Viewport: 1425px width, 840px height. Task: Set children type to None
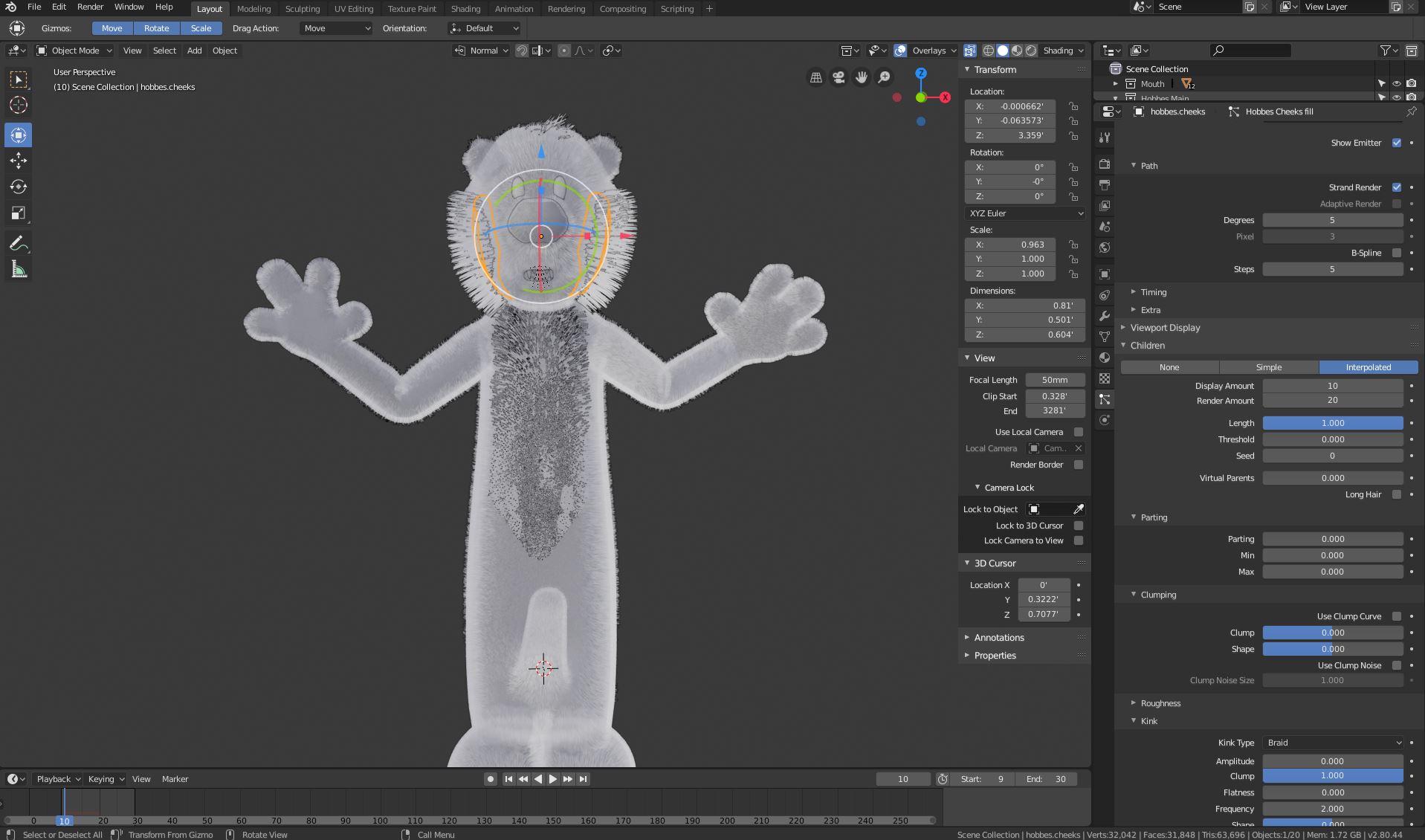[x=1169, y=367]
